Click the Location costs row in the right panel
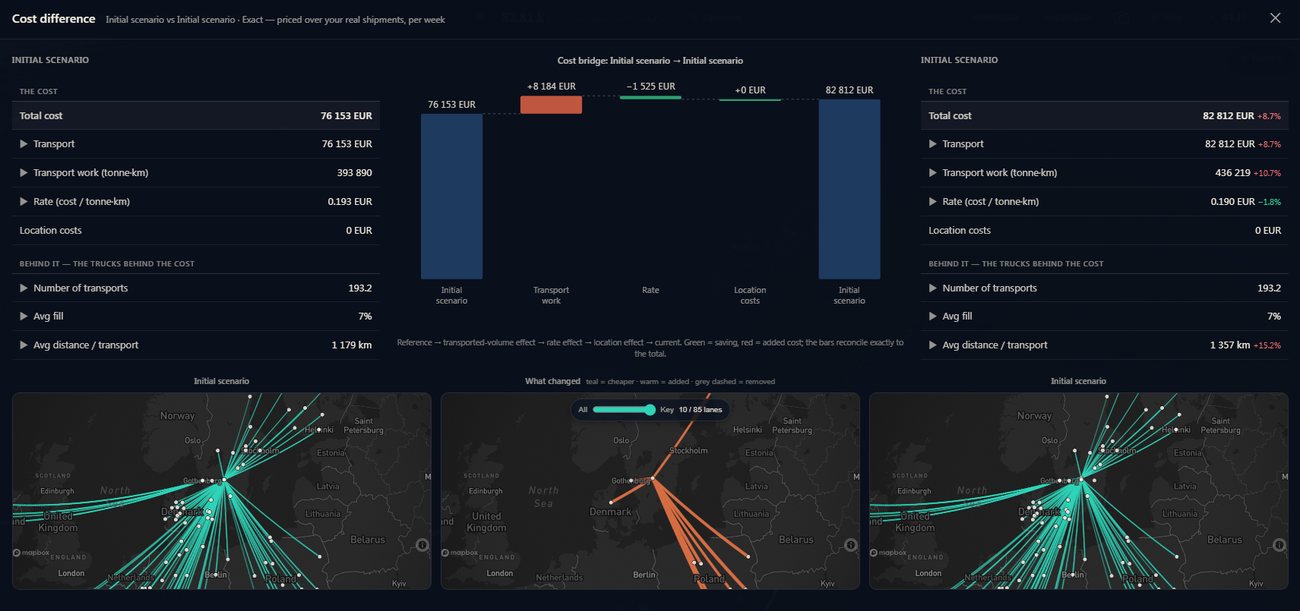 (x=1105, y=231)
